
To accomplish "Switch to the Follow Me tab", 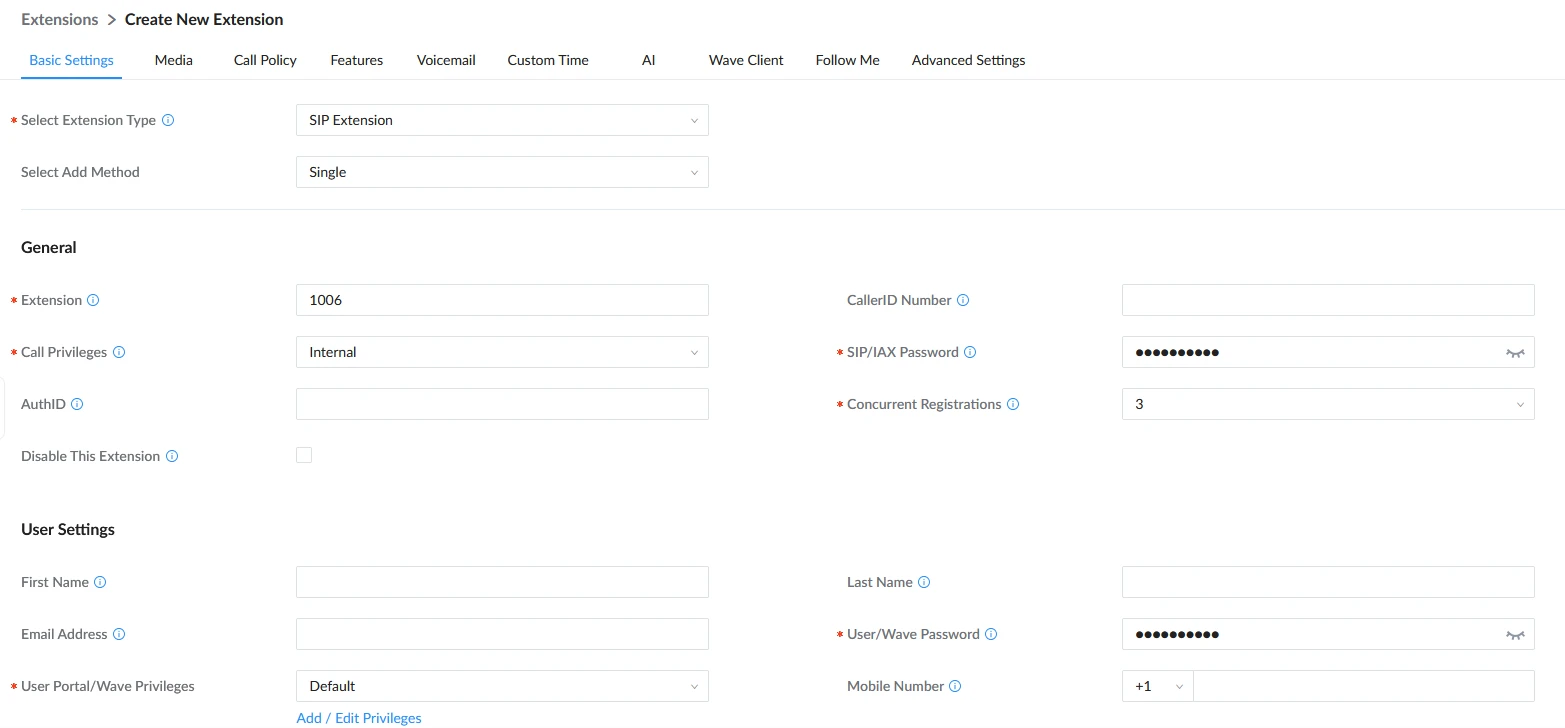I will (848, 60).
